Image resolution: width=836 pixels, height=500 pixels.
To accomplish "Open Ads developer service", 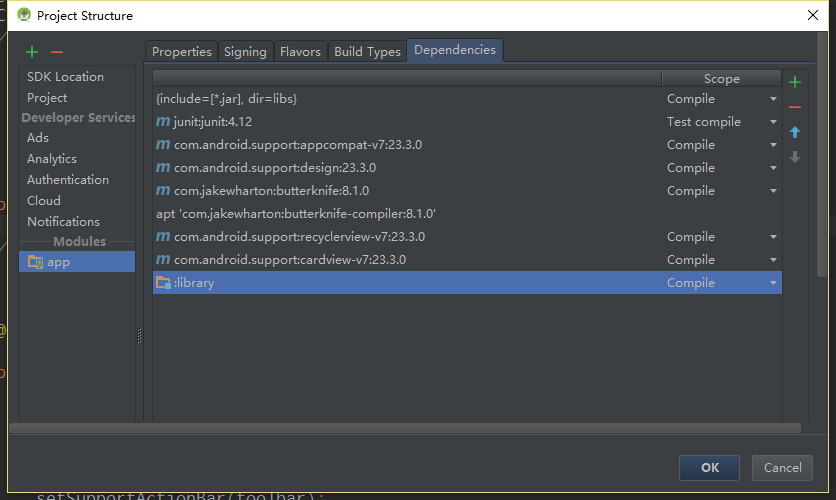I will 38,138.
